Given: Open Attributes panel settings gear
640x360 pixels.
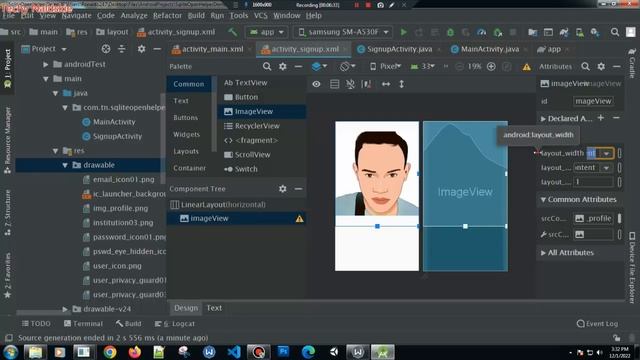Looking at the screenshot, I should pos(601,66).
